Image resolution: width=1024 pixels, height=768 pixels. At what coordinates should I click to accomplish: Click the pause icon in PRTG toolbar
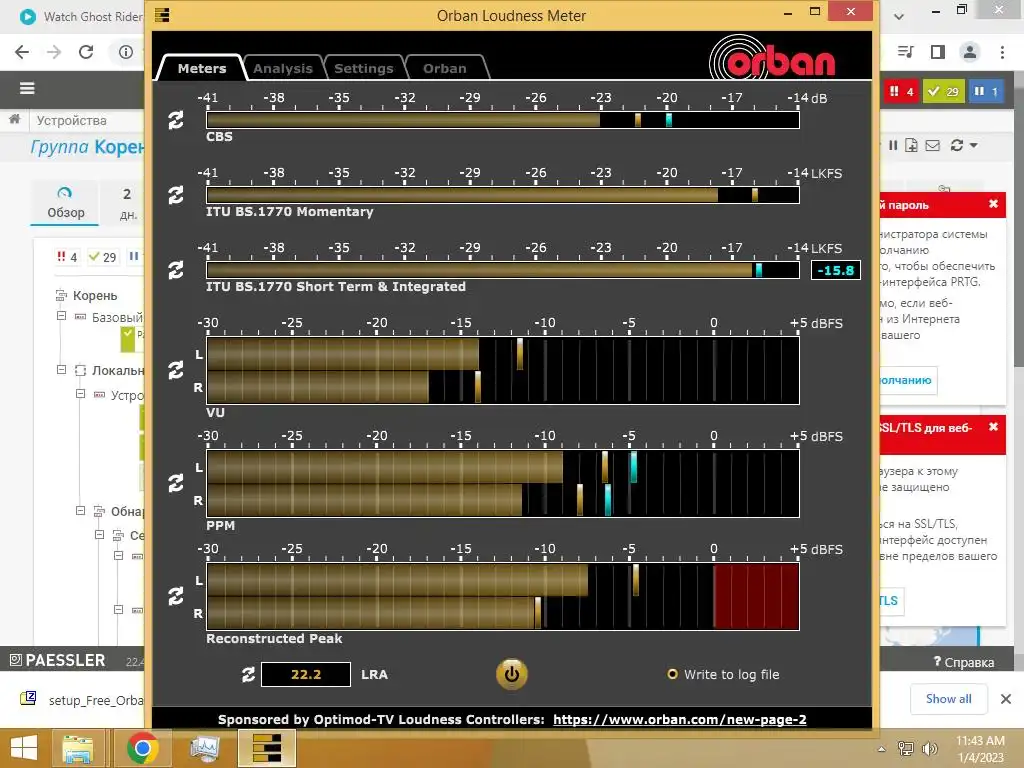(x=893, y=146)
